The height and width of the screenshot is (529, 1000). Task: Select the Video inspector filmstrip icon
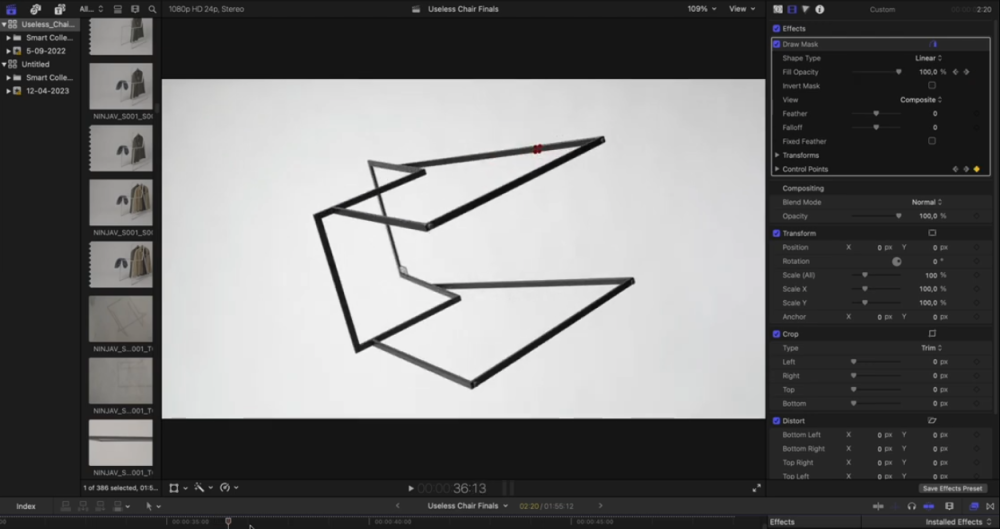[792, 9]
